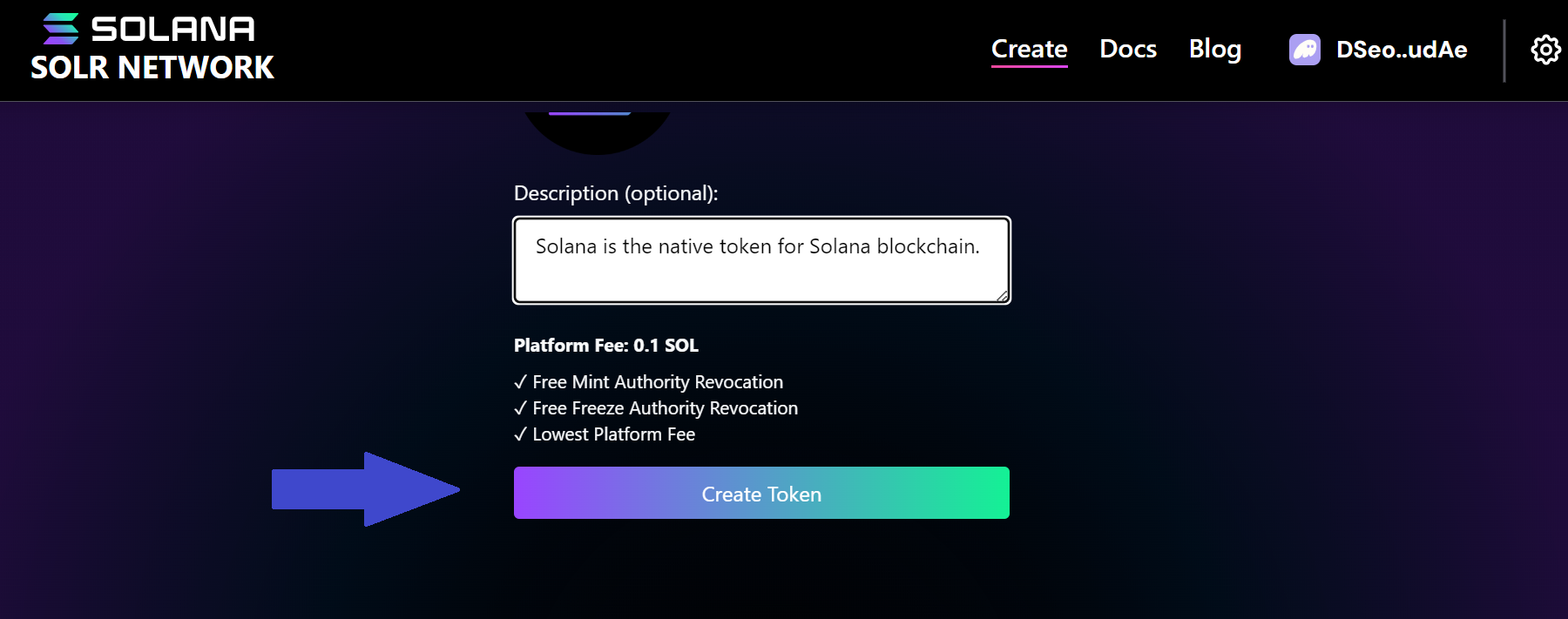1568x619 pixels.
Task: Open the Phantom wallet ghost icon
Action: pyautogui.click(x=1304, y=50)
